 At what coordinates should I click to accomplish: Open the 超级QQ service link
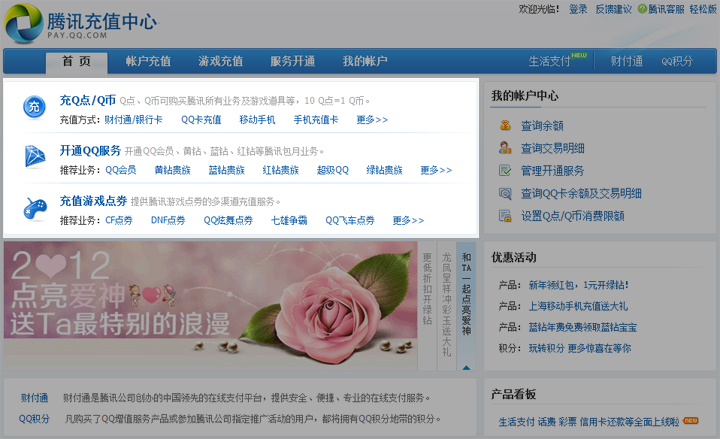[332, 170]
